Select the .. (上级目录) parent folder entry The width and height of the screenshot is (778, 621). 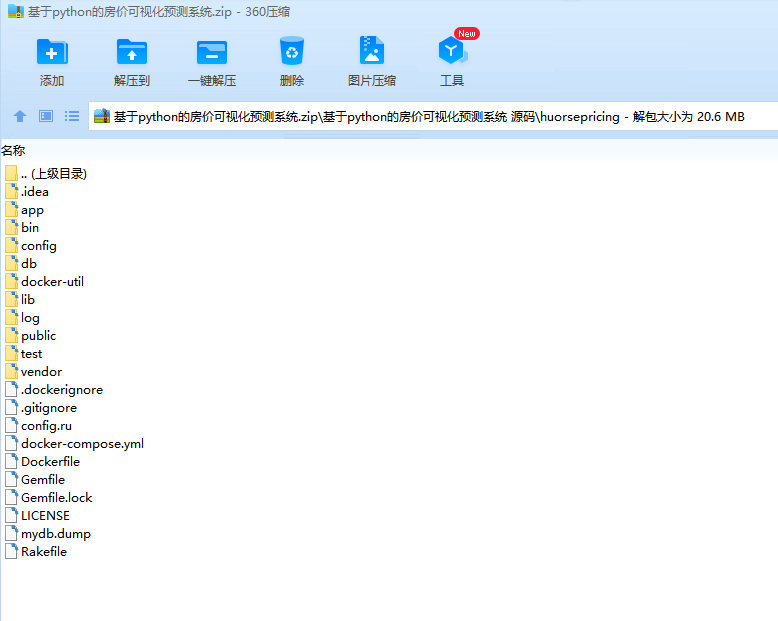(46, 174)
